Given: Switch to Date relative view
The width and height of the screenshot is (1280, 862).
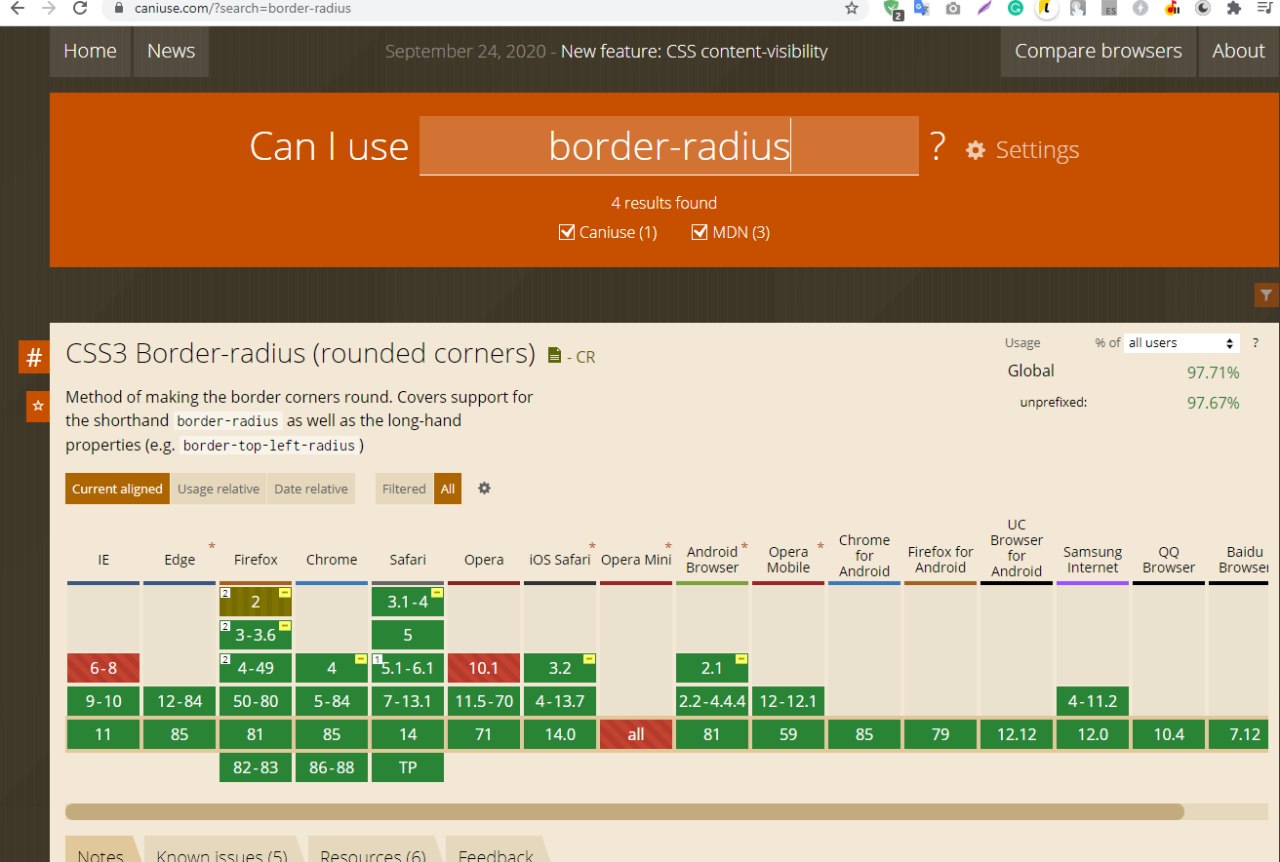Looking at the screenshot, I should 311,489.
